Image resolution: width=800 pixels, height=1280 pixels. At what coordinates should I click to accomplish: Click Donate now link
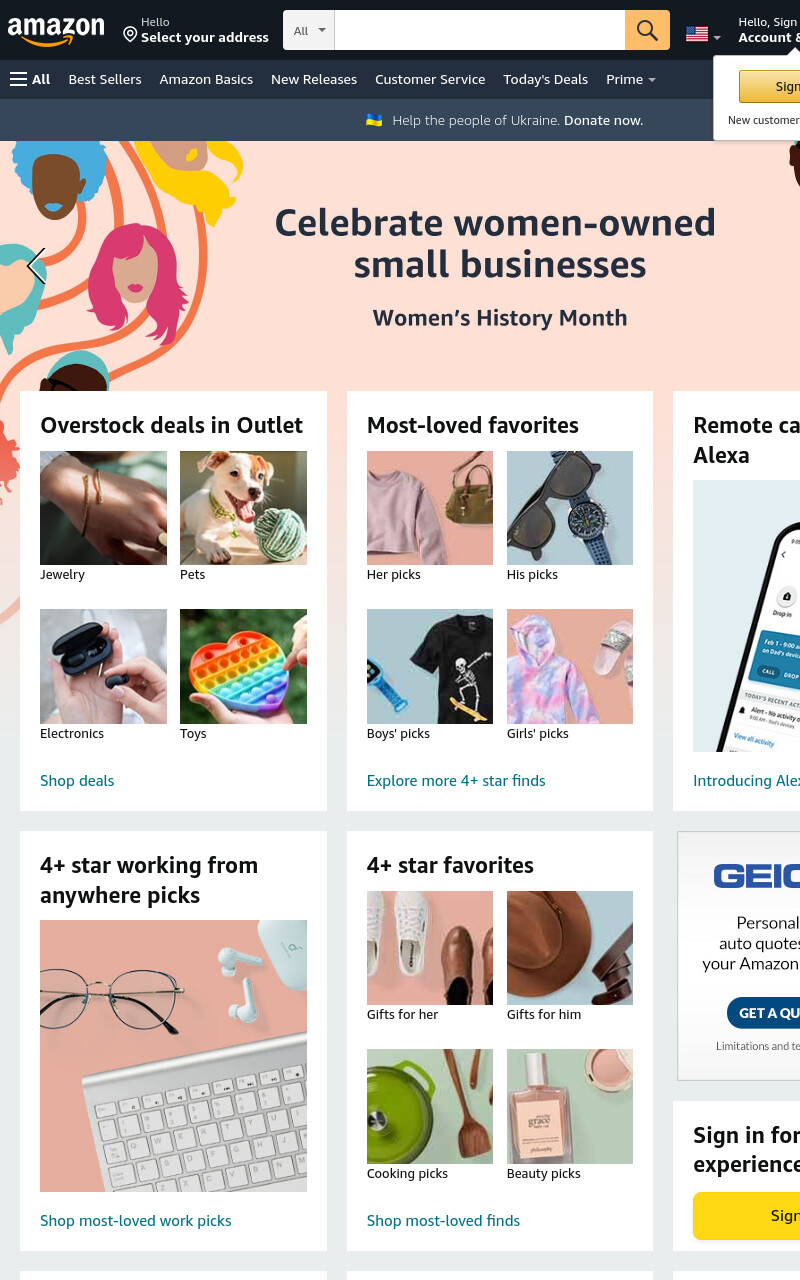pyautogui.click(x=603, y=120)
